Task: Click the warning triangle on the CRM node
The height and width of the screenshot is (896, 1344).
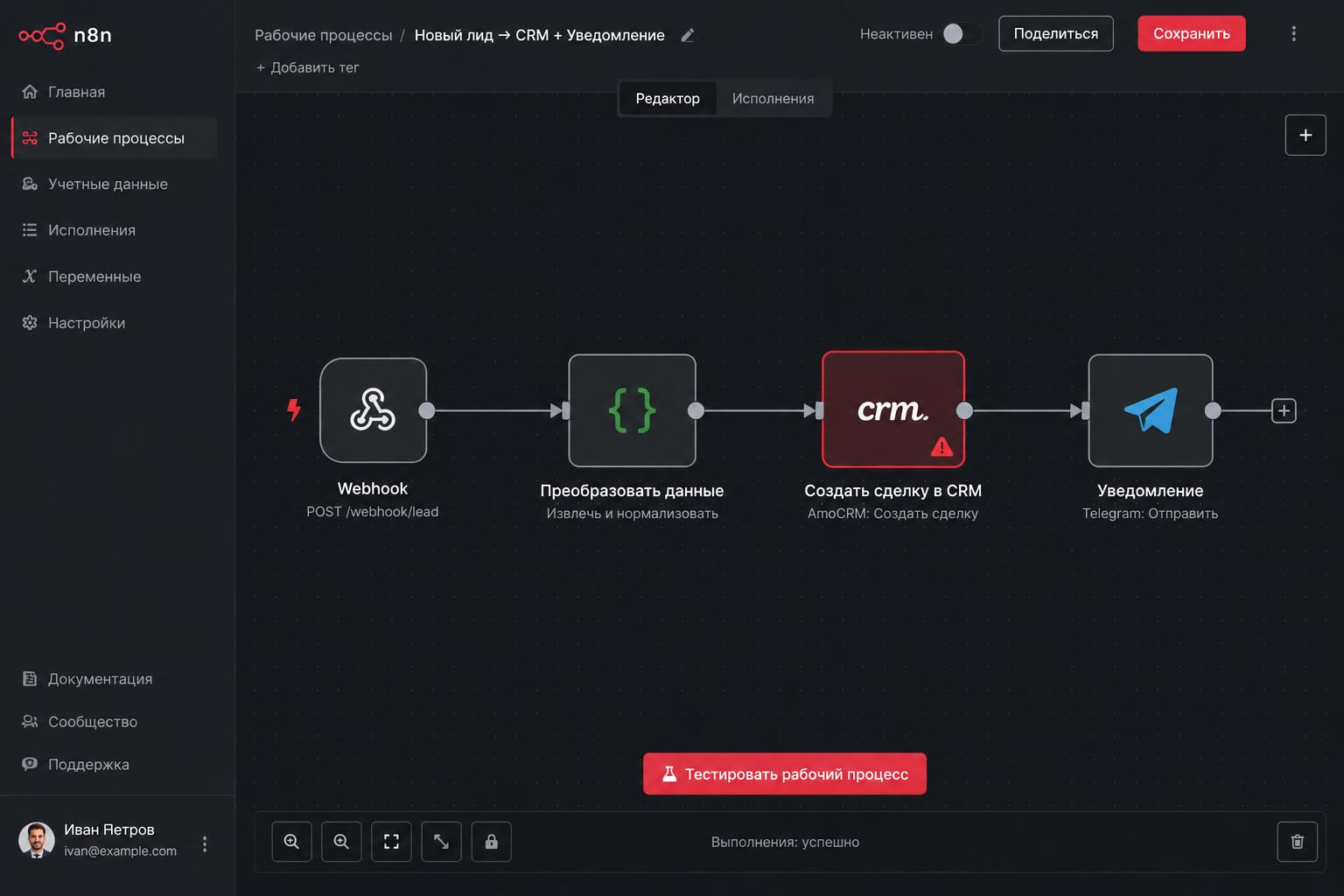Action: point(941,447)
